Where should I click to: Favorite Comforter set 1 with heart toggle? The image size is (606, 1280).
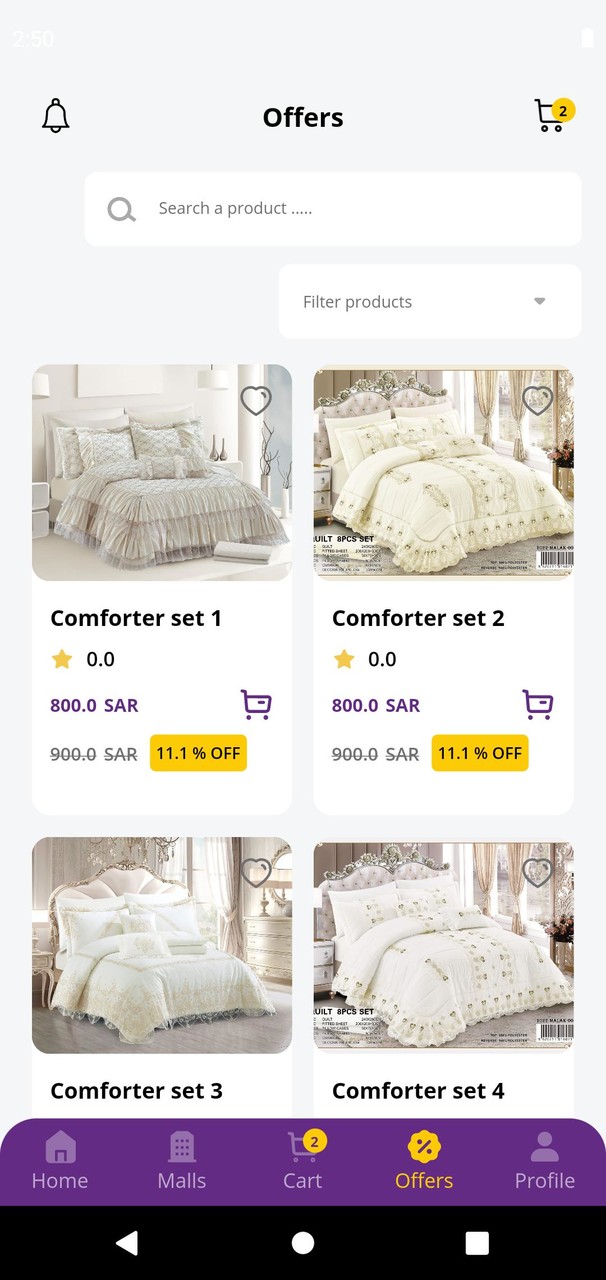256,400
